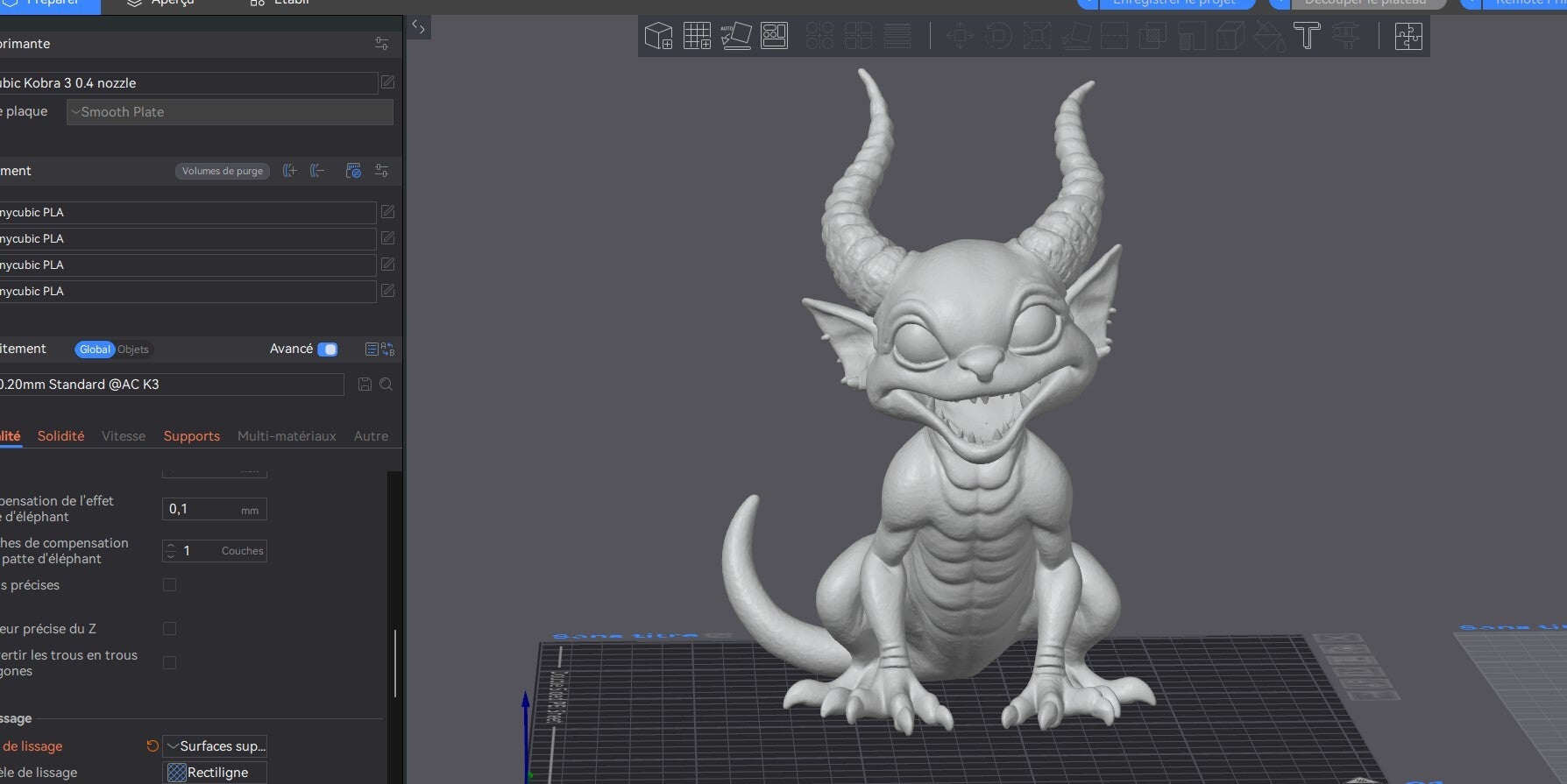Image resolution: width=1567 pixels, height=784 pixels.
Task: Switch to the Supports tab
Action: pos(191,436)
